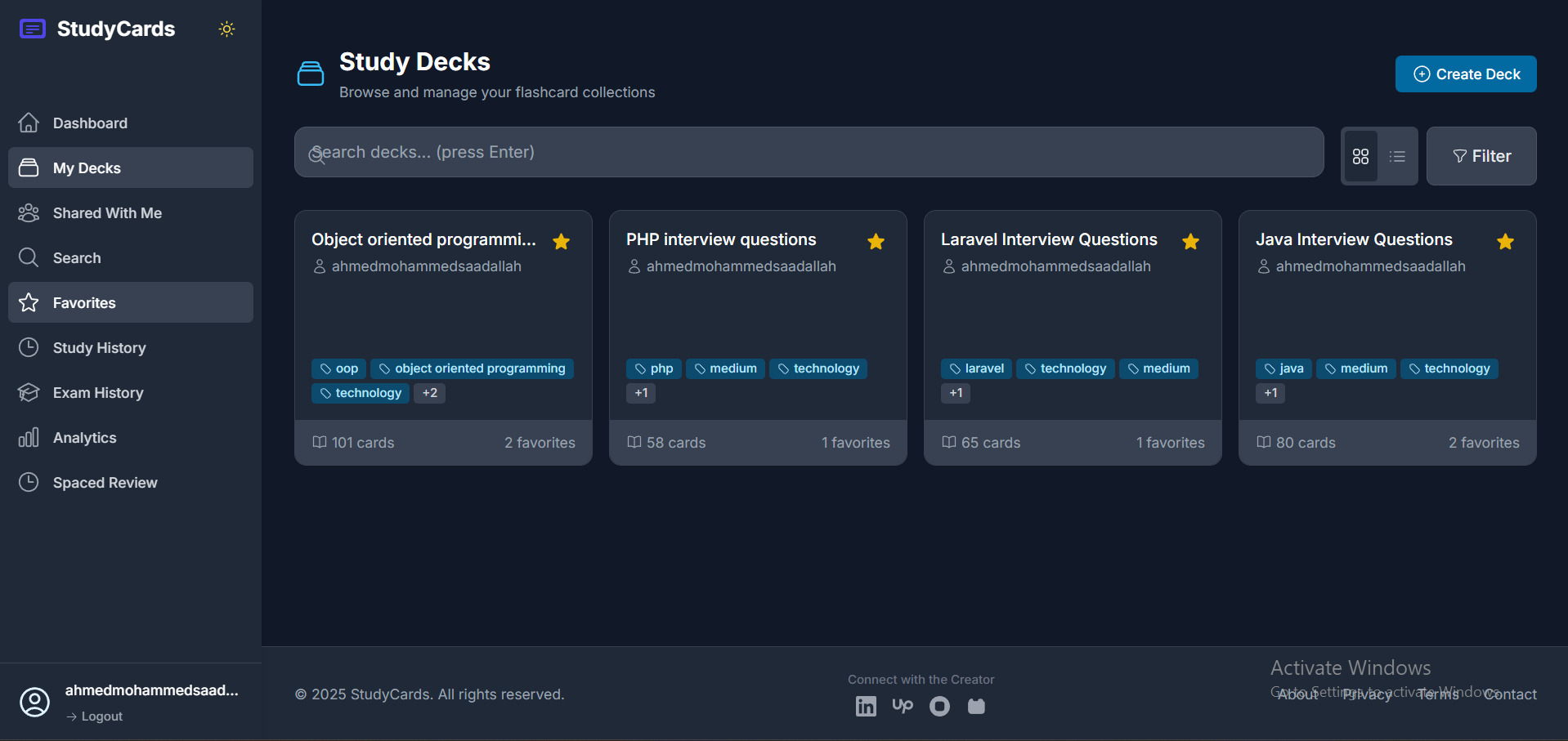Screen dimensions: 1568x741
Task: Click the Upwork icon in the footer
Action: coord(902,706)
